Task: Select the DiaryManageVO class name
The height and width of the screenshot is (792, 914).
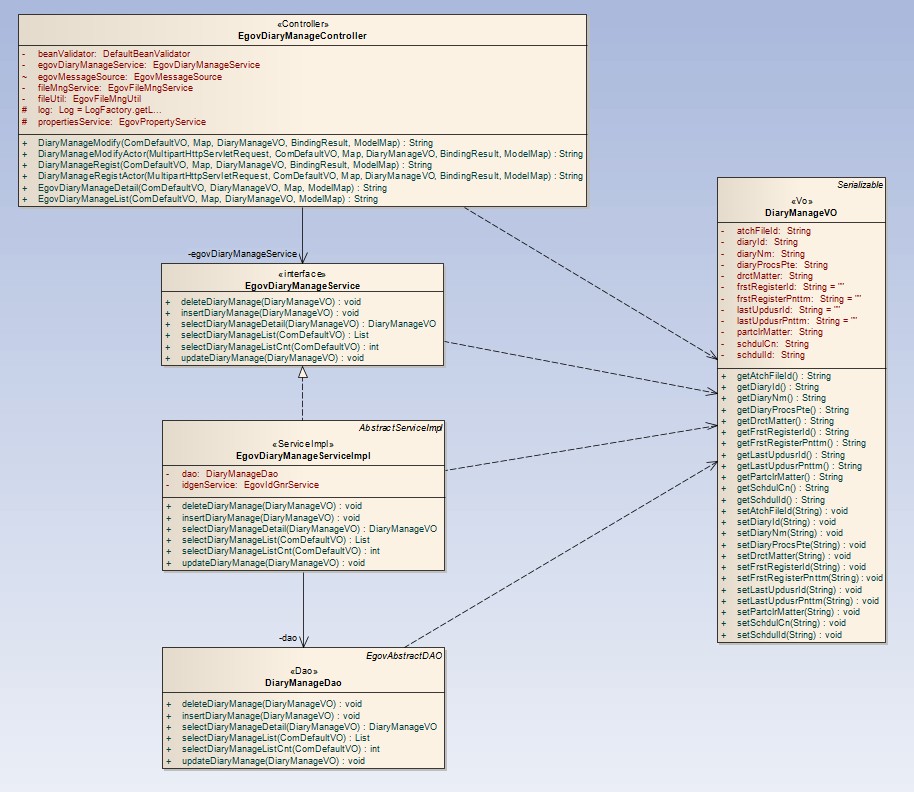Action: [x=800, y=213]
